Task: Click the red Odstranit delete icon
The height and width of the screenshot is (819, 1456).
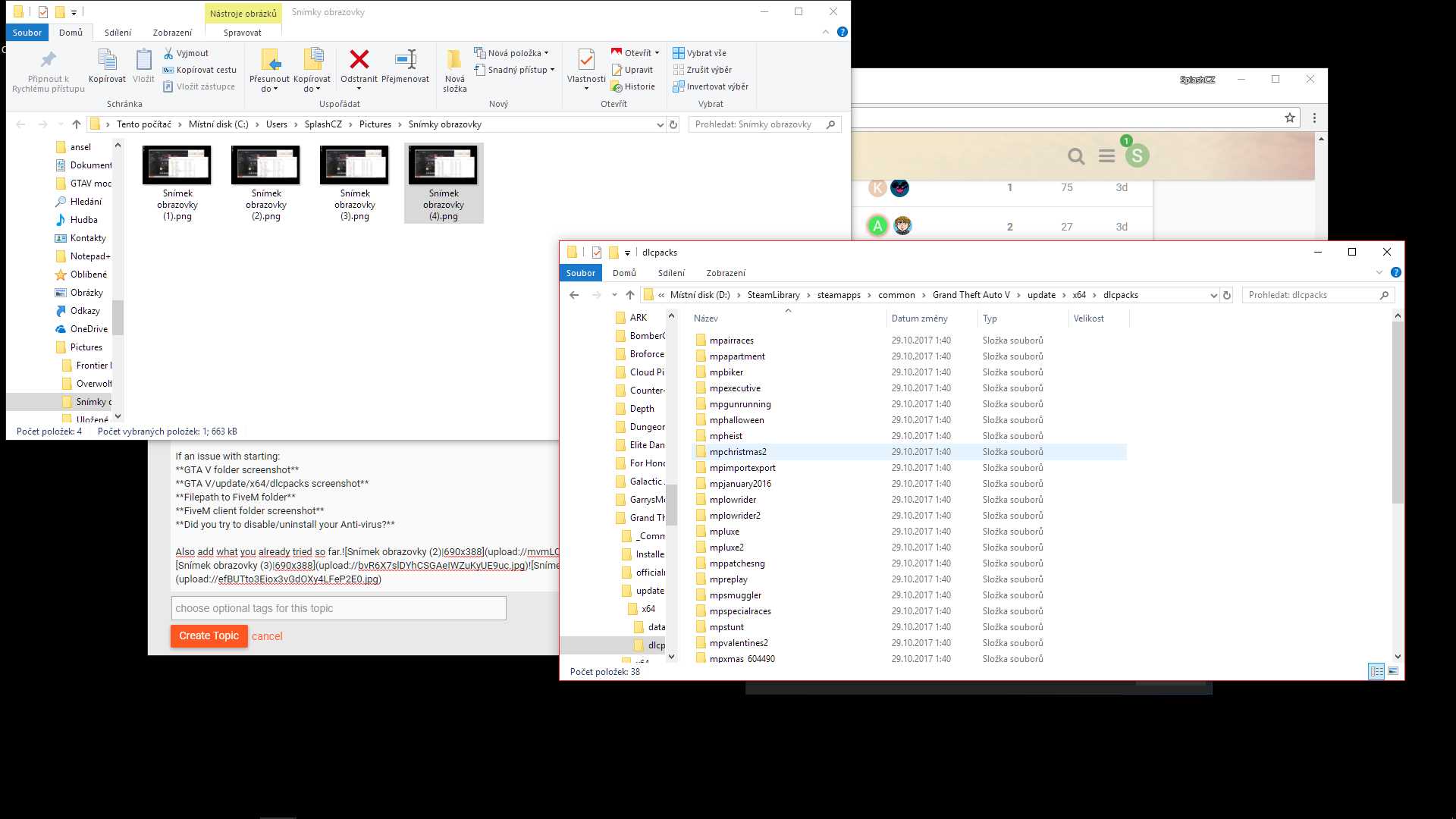Action: (x=359, y=59)
